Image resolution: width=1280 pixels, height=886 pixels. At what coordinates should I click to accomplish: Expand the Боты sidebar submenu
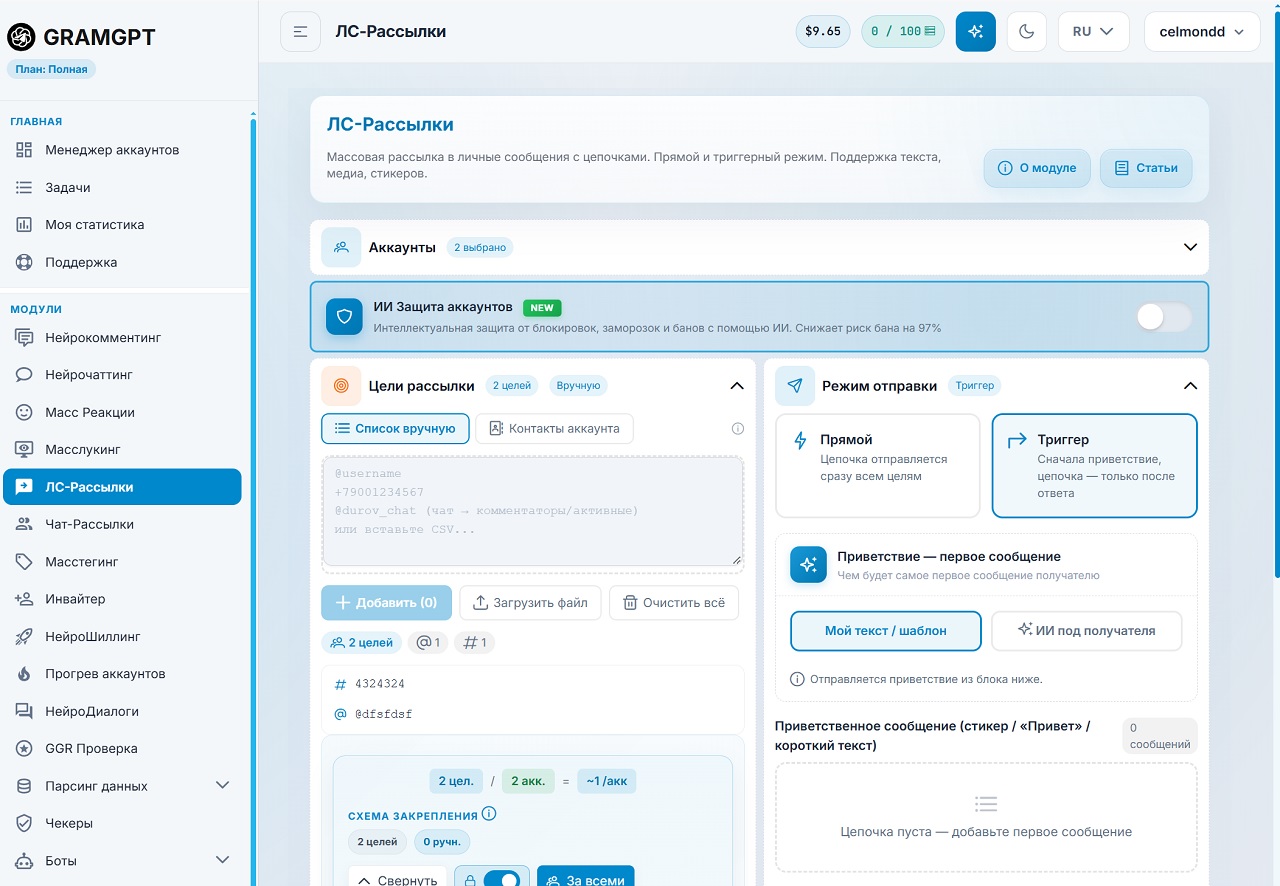(x=223, y=861)
